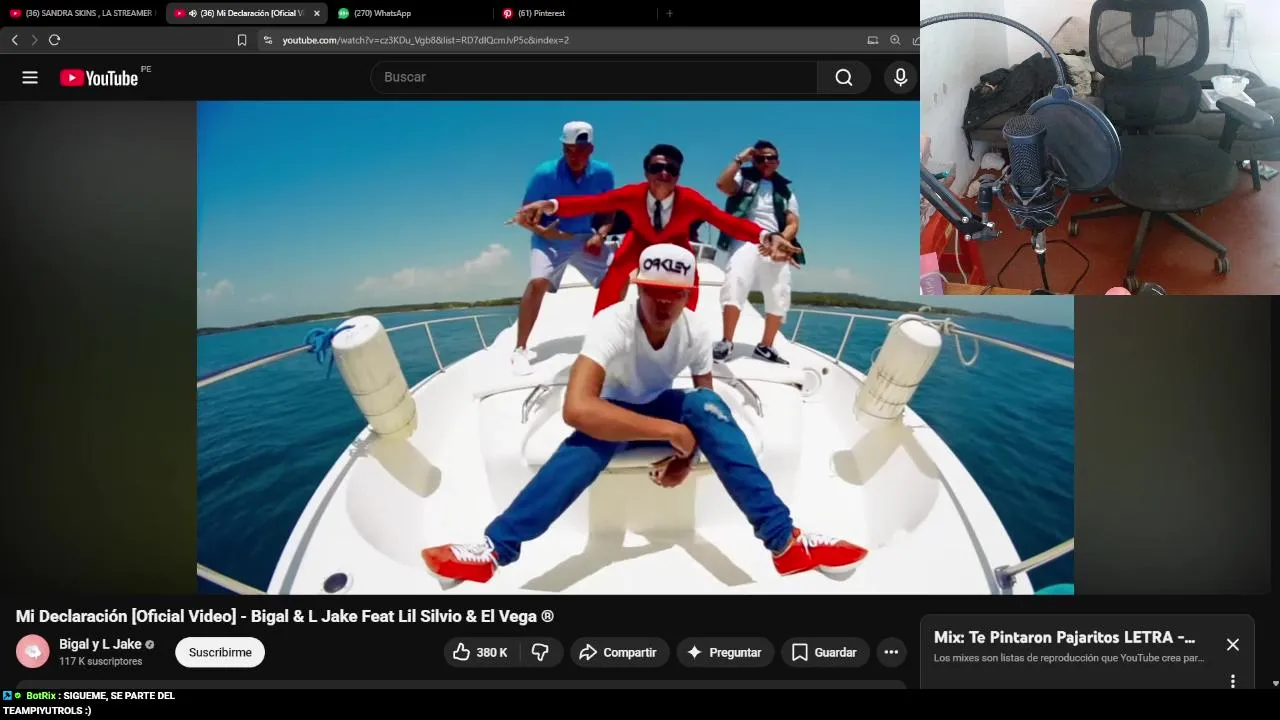The image size is (1280, 720).
Task: Bookmark this page with bookmark icon
Action: tap(242, 40)
